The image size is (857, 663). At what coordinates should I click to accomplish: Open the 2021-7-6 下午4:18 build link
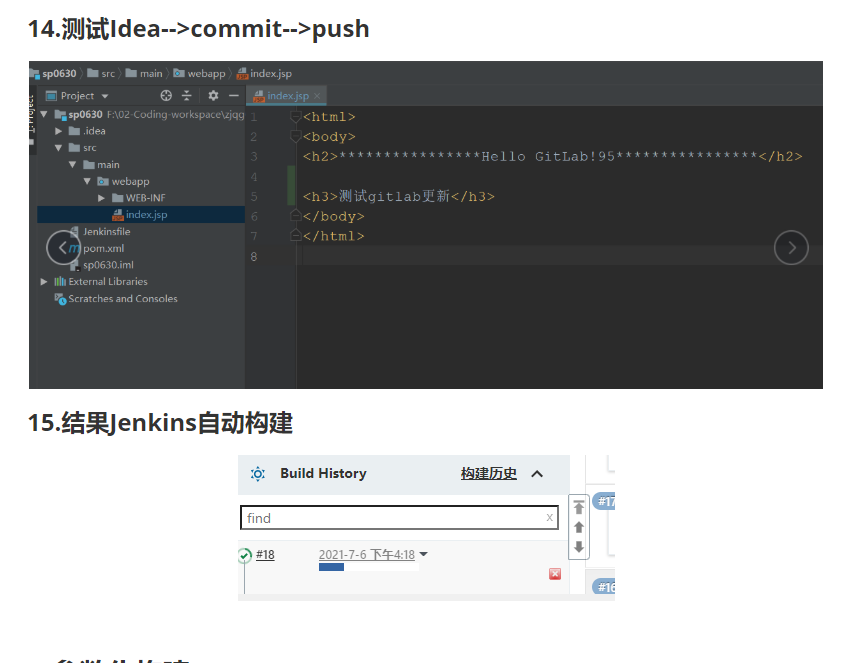(x=367, y=555)
